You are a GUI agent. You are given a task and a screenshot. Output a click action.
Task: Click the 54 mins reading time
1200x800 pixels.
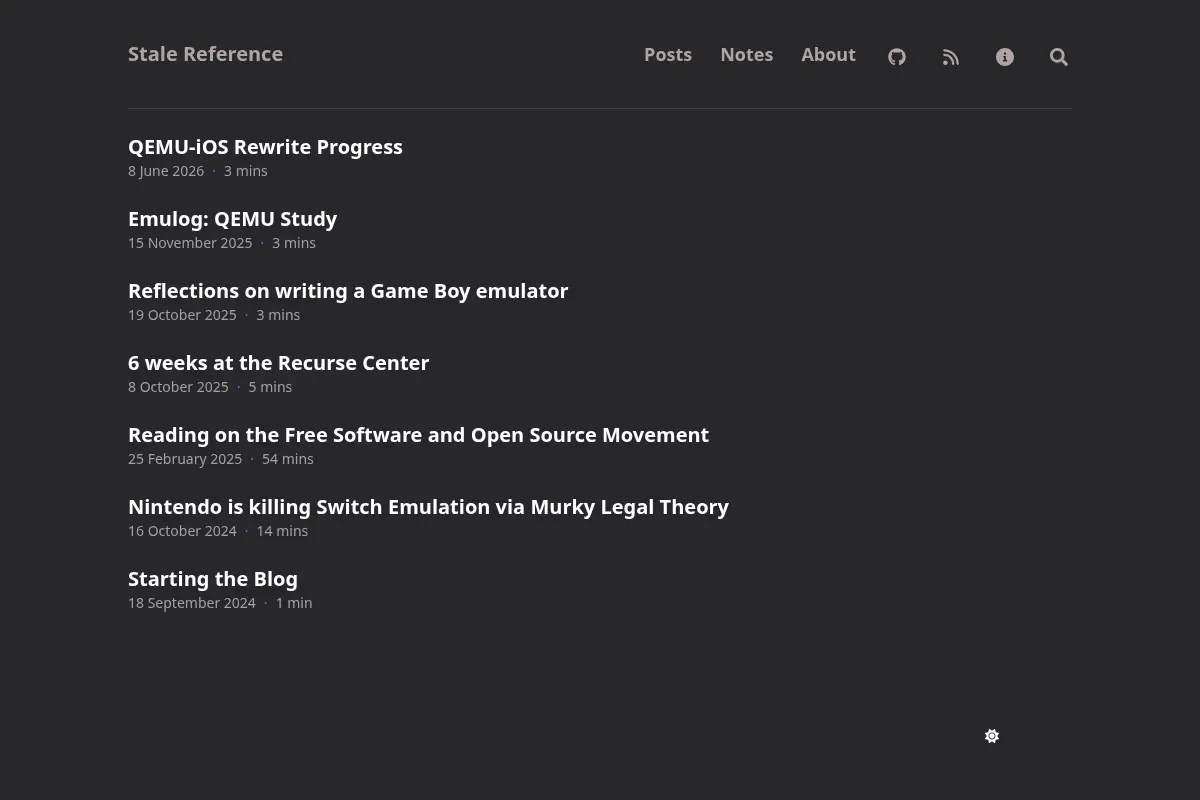tap(288, 459)
